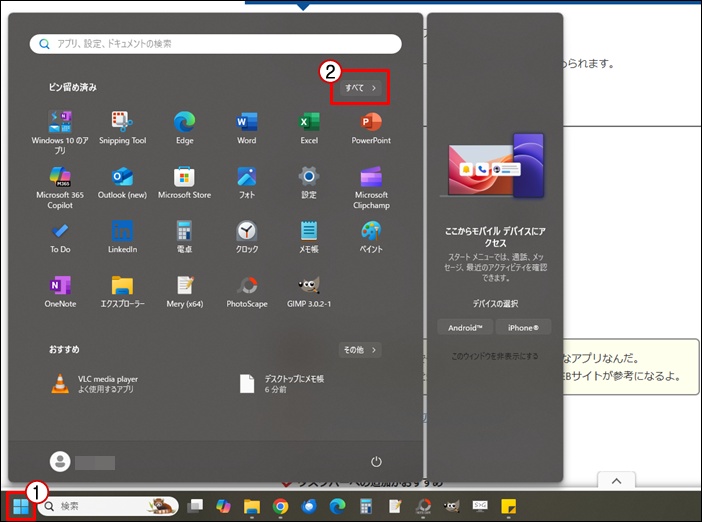Open Task View on the taskbar
The width and height of the screenshot is (702, 522).
tap(195, 506)
